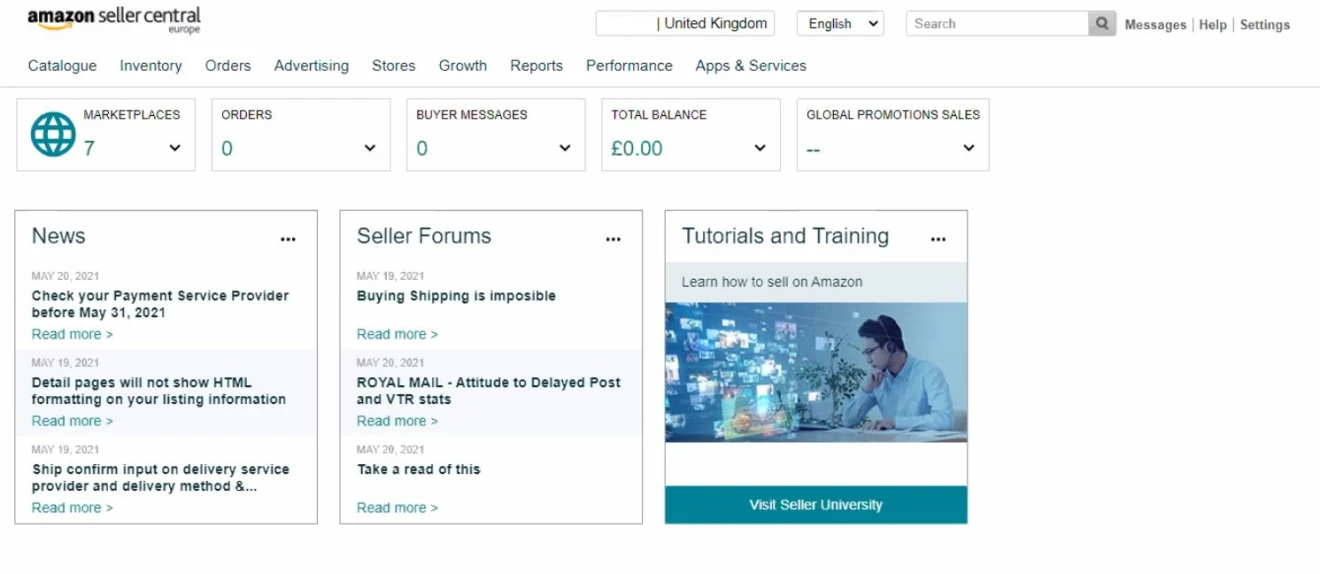The height and width of the screenshot is (574, 1320).
Task: Click the search input field
Action: click(997, 23)
